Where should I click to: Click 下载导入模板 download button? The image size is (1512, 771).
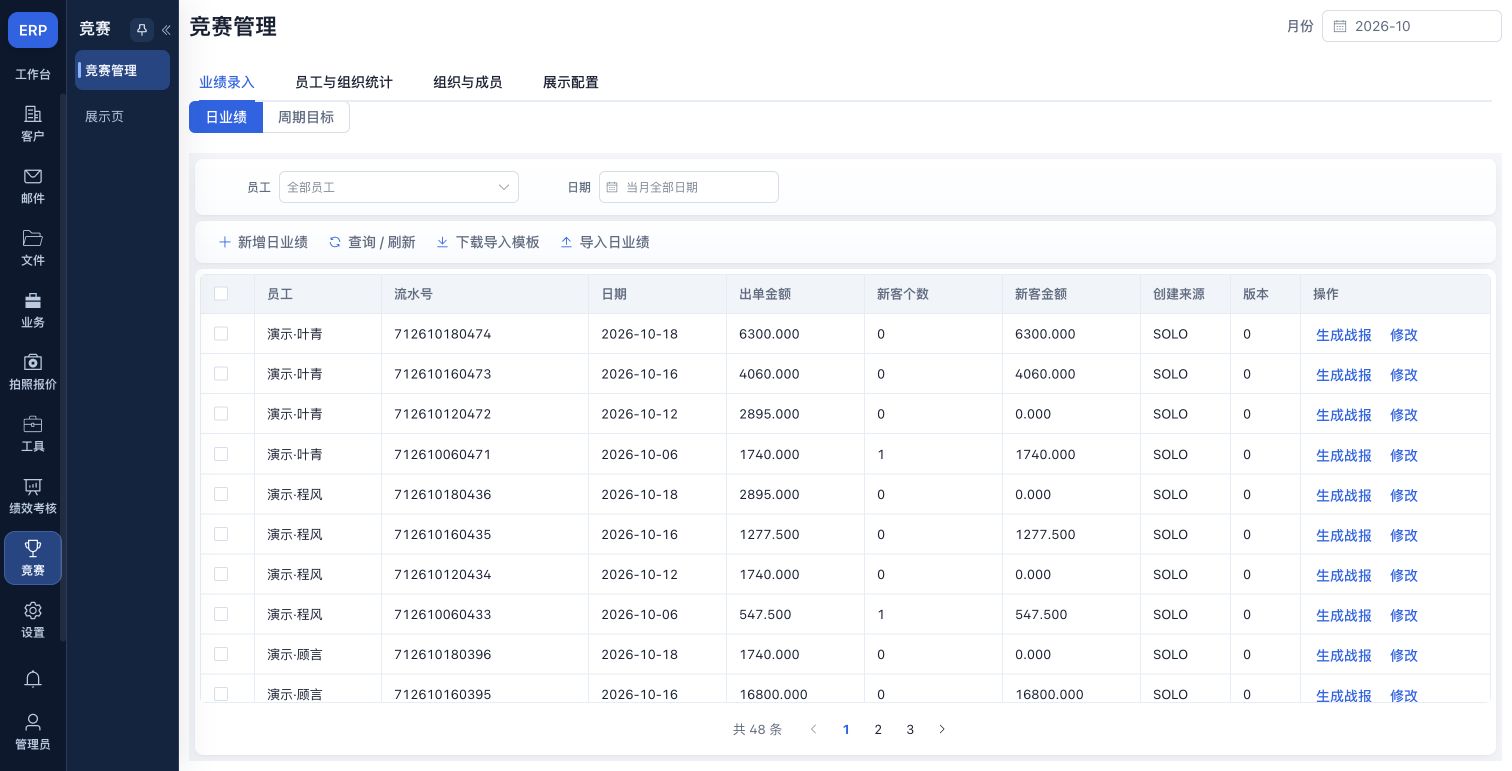[x=488, y=242]
